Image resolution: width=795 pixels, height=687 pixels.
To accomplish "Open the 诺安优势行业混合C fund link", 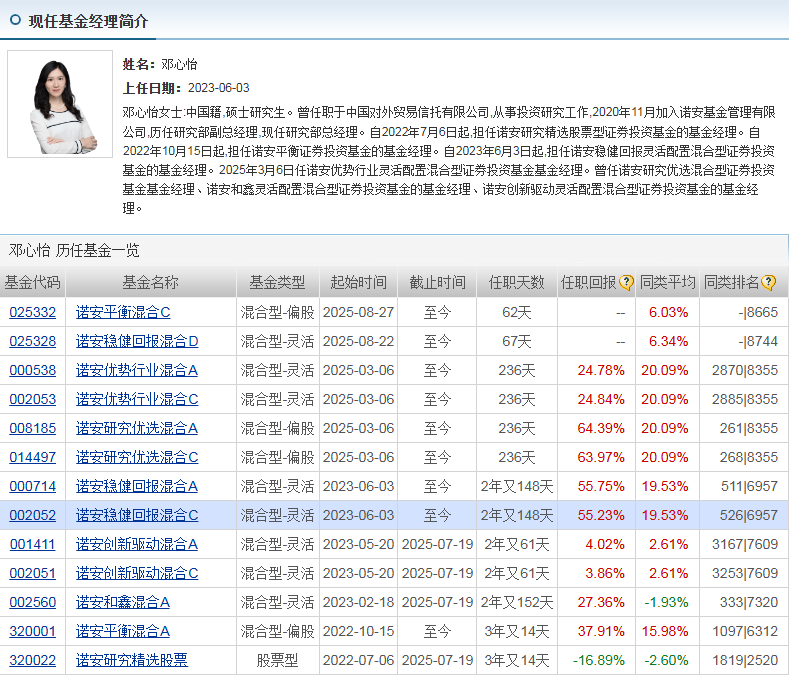I will pyautogui.click(x=137, y=399).
